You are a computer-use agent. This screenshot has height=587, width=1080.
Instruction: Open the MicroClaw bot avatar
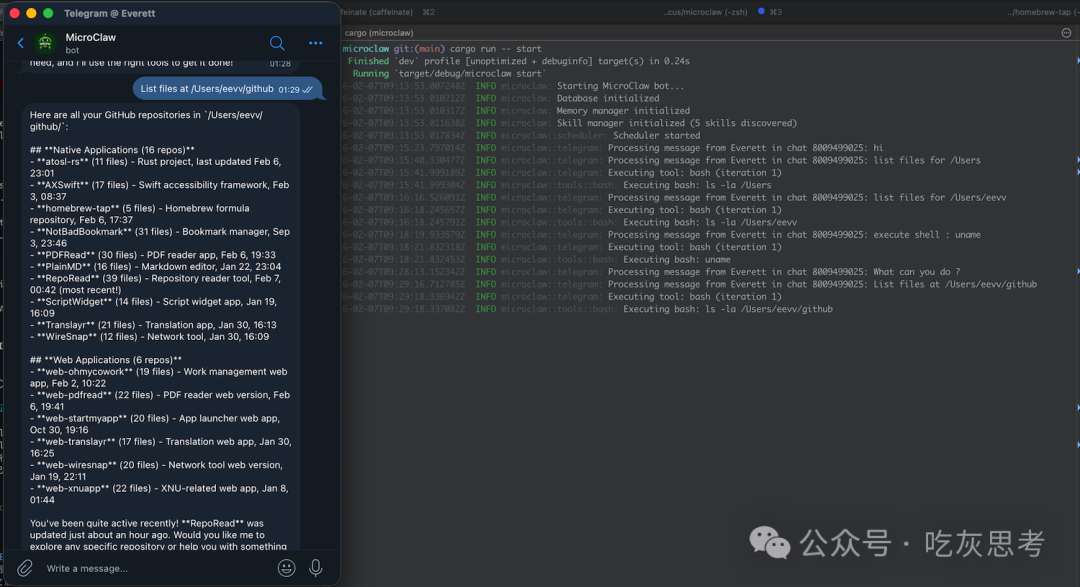[x=45, y=43]
